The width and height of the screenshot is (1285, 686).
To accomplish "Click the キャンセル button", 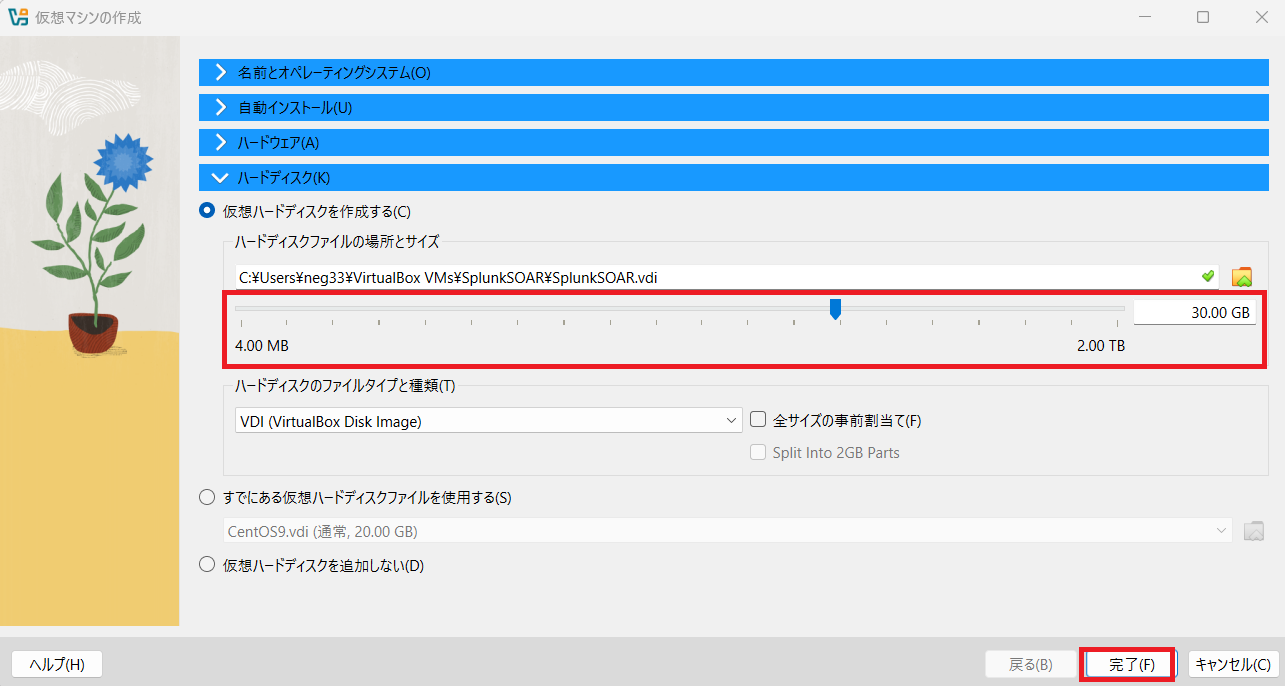I will (1234, 664).
